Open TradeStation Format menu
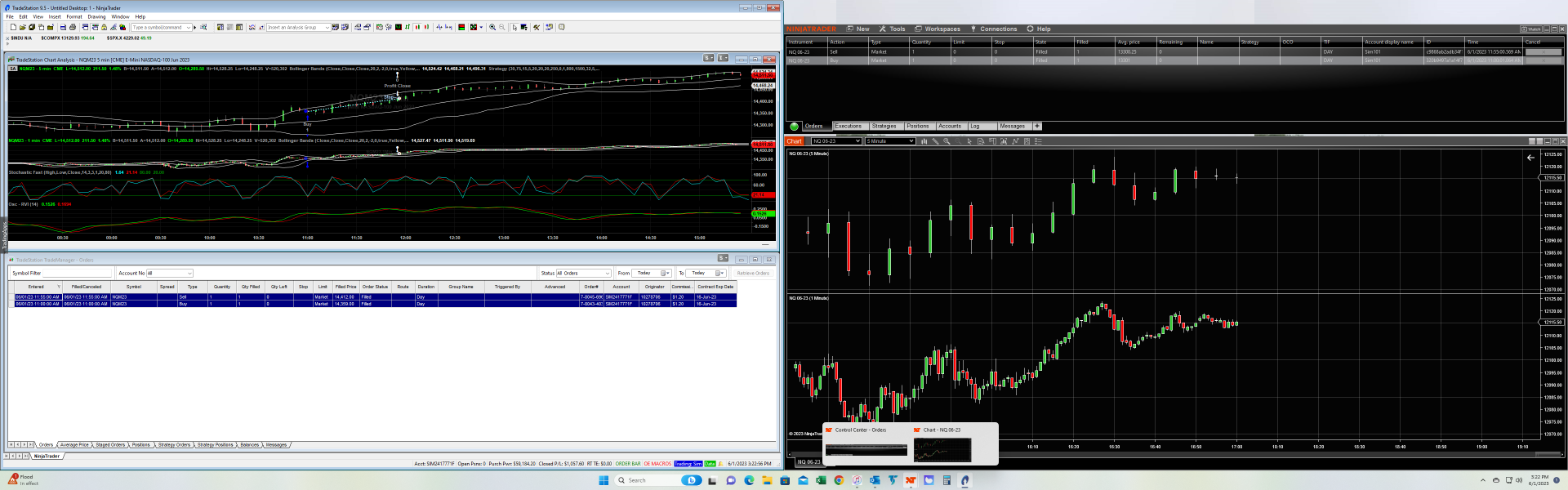 [x=74, y=16]
